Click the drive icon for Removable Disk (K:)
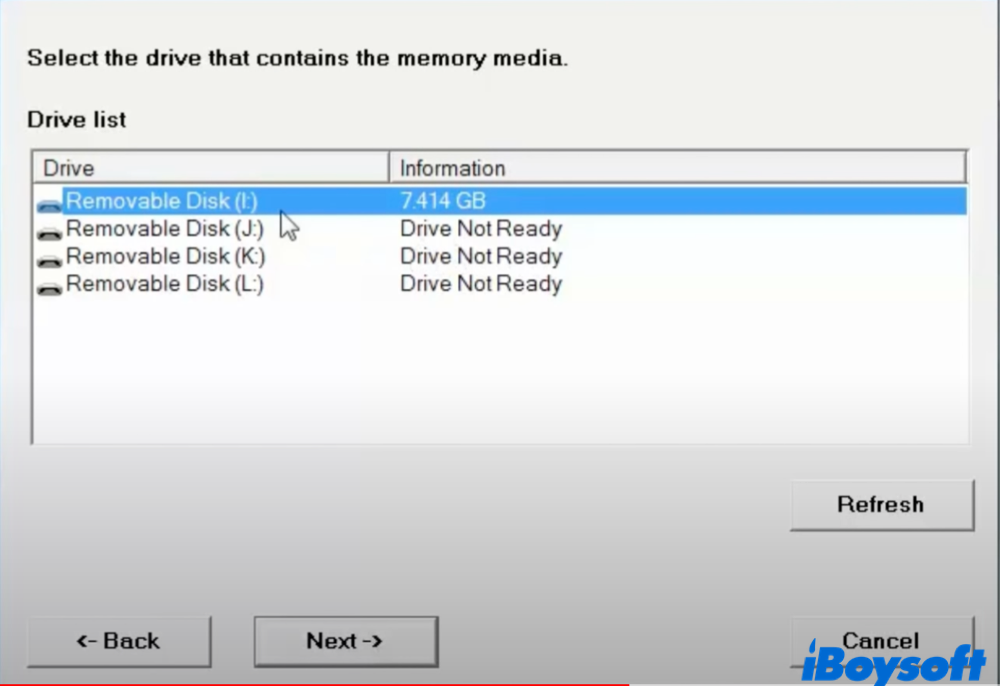This screenshot has width=1000, height=686. (49, 260)
